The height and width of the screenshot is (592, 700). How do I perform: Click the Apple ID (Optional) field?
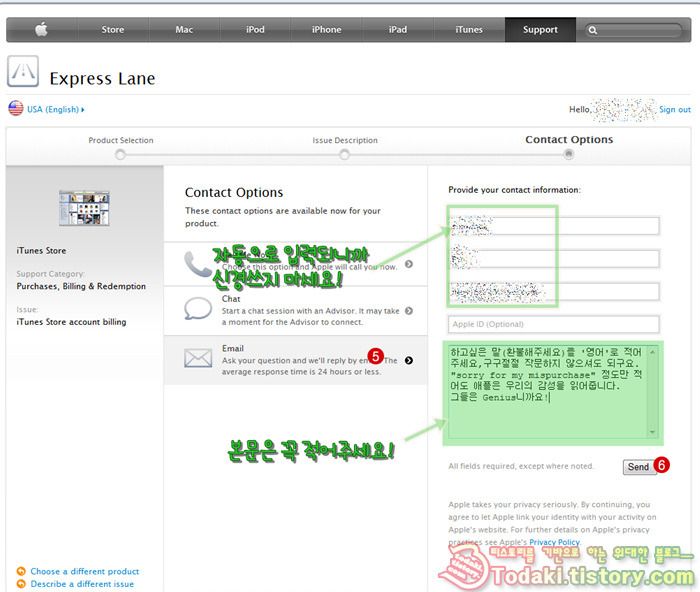554,324
